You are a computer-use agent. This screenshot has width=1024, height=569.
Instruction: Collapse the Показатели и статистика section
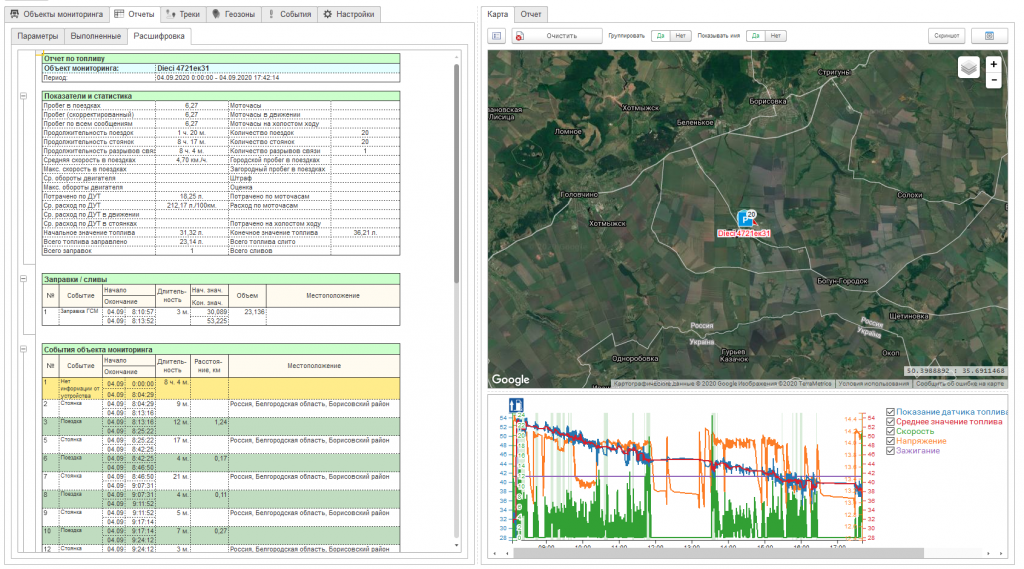click(23, 96)
